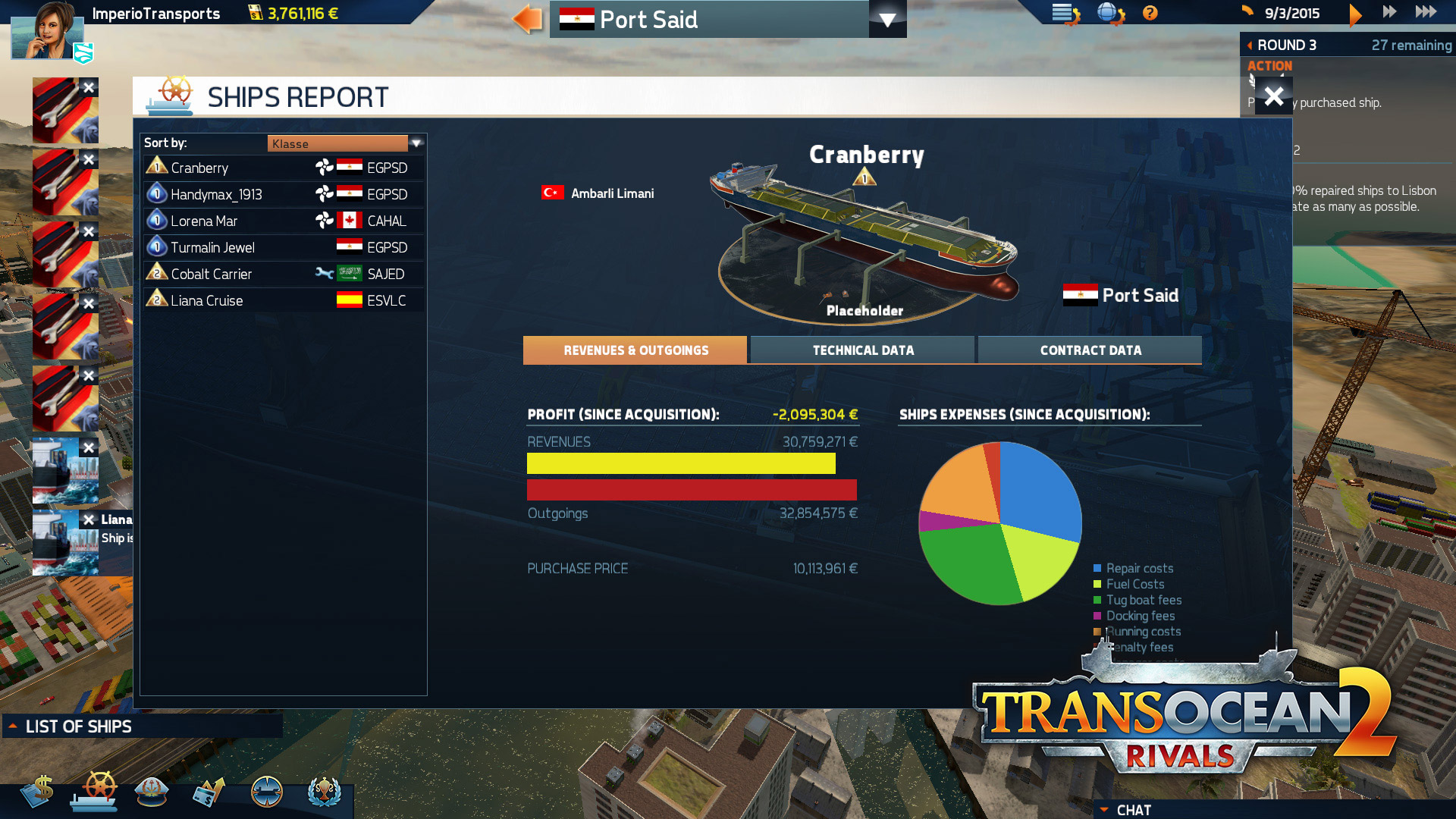Screen dimensions: 1456x819
Task: Select Turmalin Jewel from ships list
Action: pyautogui.click(x=212, y=247)
